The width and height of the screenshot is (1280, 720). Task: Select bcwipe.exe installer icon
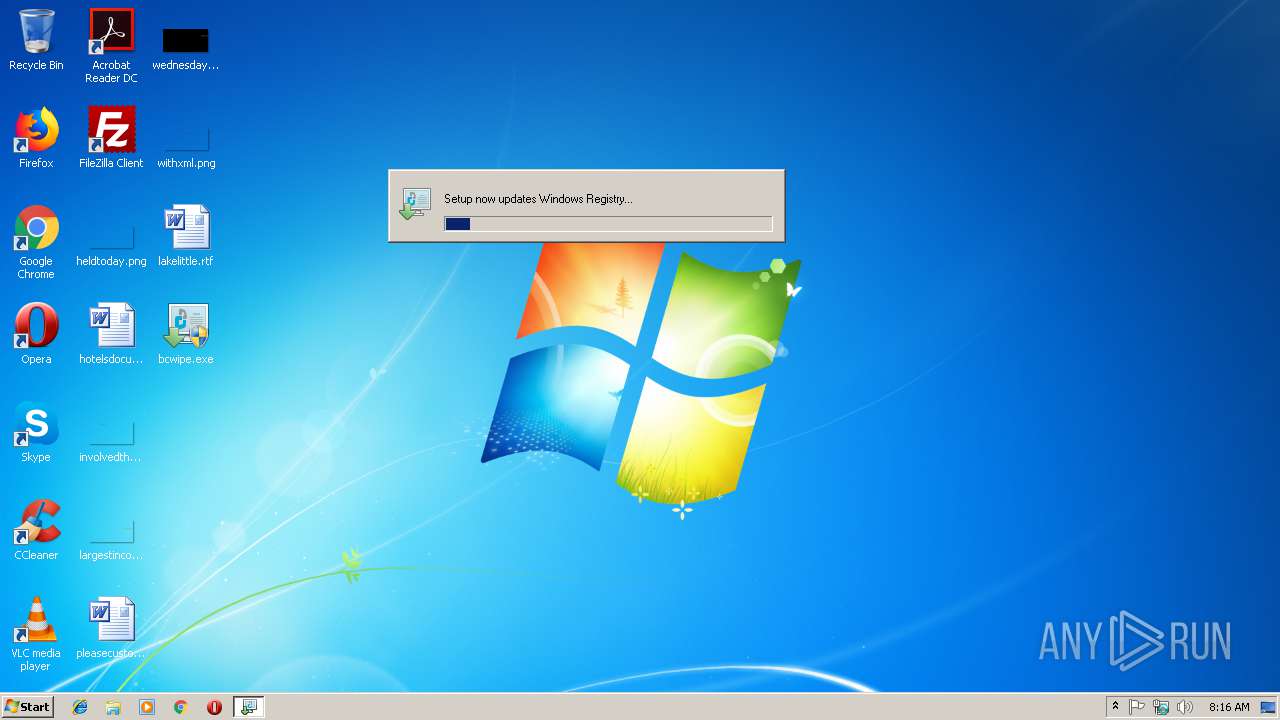click(186, 334)
